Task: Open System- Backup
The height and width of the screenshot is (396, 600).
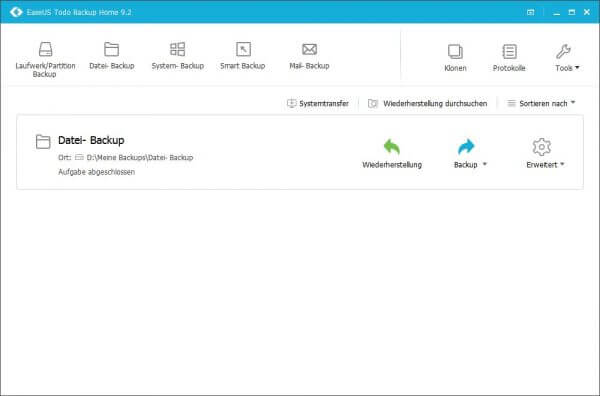Action: coord(178,56)
